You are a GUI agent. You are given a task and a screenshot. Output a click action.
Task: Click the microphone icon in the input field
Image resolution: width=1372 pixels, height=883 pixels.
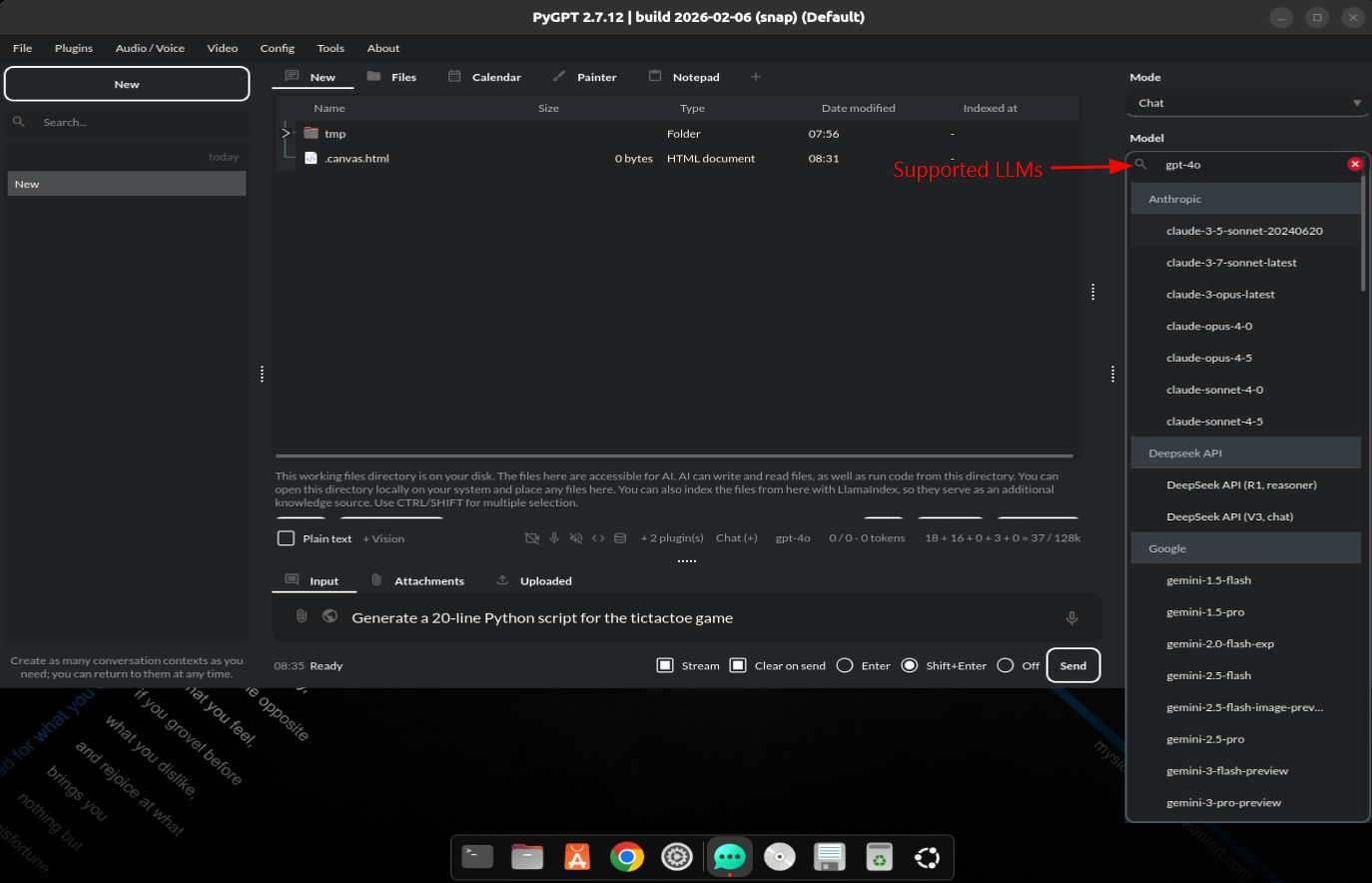(1071, 618)
